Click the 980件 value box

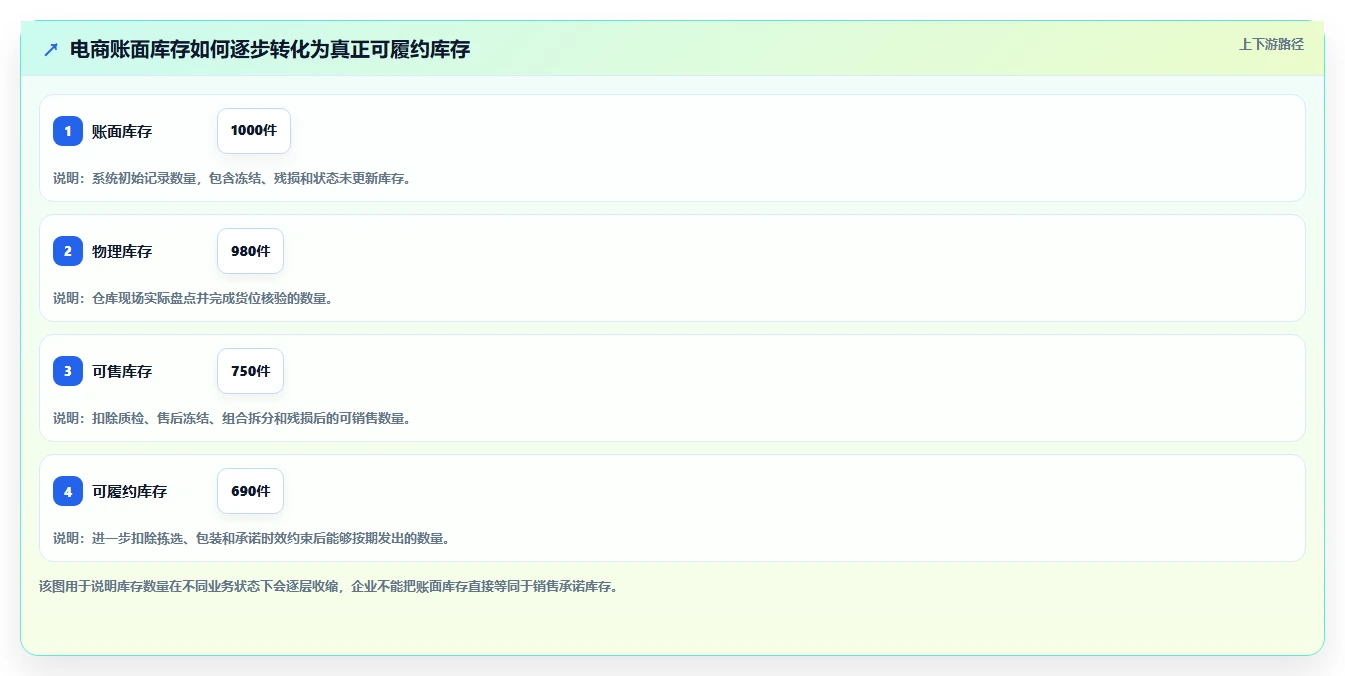pos(250,251)
